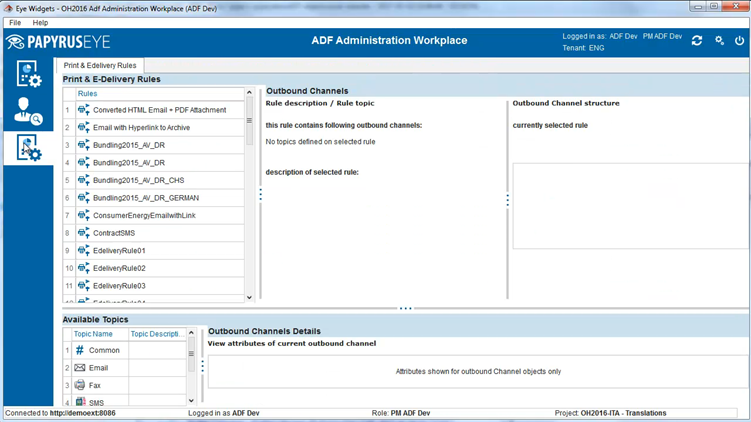
Task: Select rule ContractSMS
Action: point(114,233)
